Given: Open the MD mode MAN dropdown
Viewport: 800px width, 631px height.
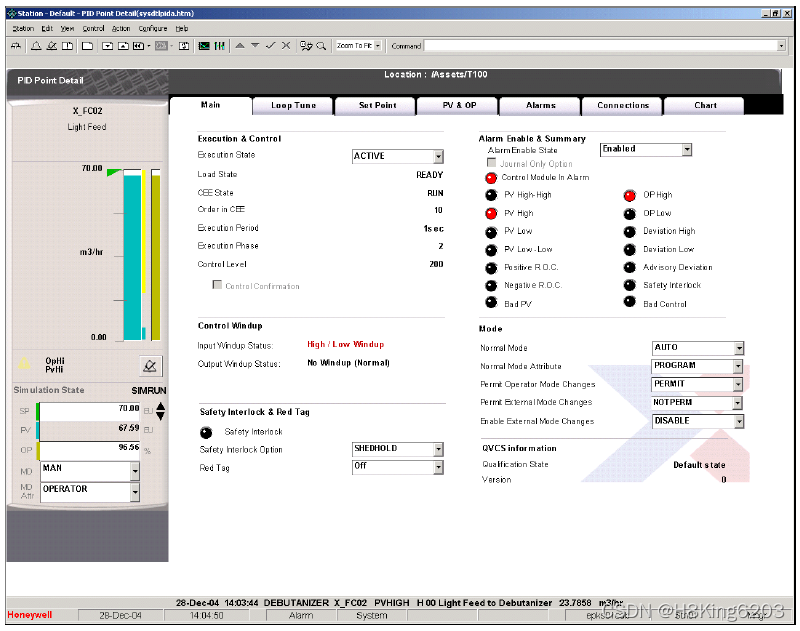Looking at the screenshot, I should coord(90,471).
